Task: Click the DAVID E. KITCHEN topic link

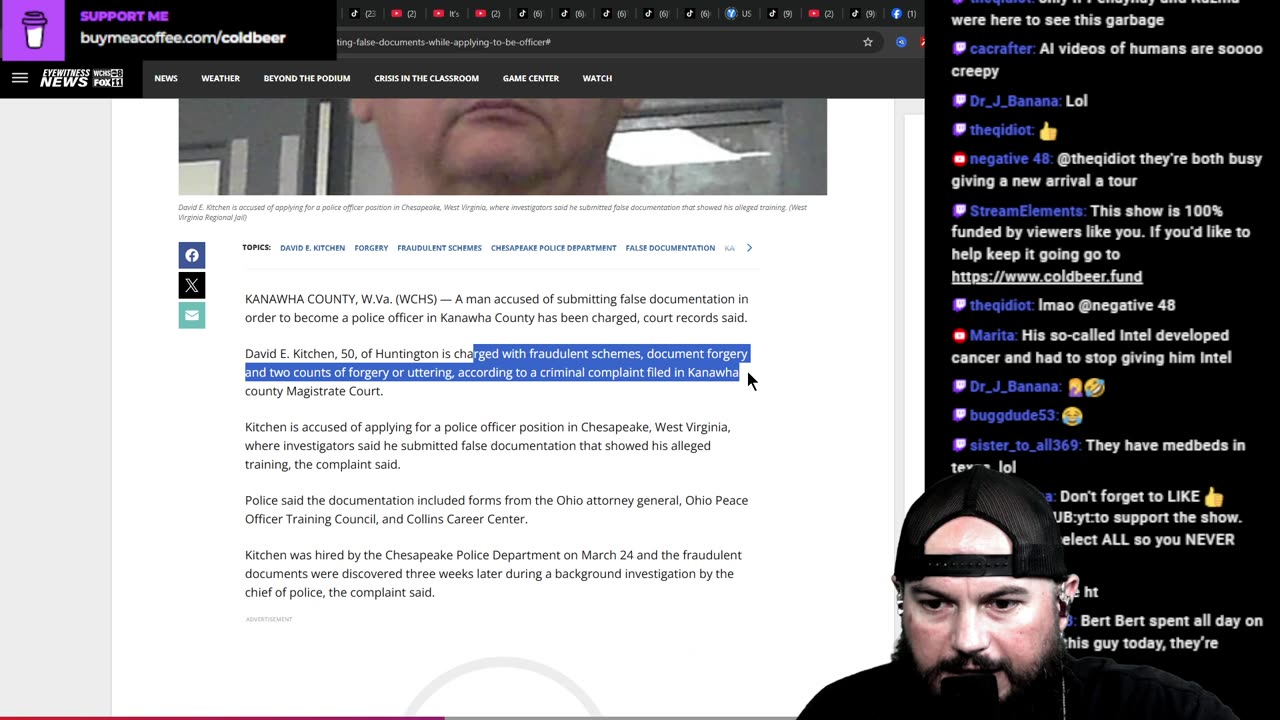Action: (312, 248)
